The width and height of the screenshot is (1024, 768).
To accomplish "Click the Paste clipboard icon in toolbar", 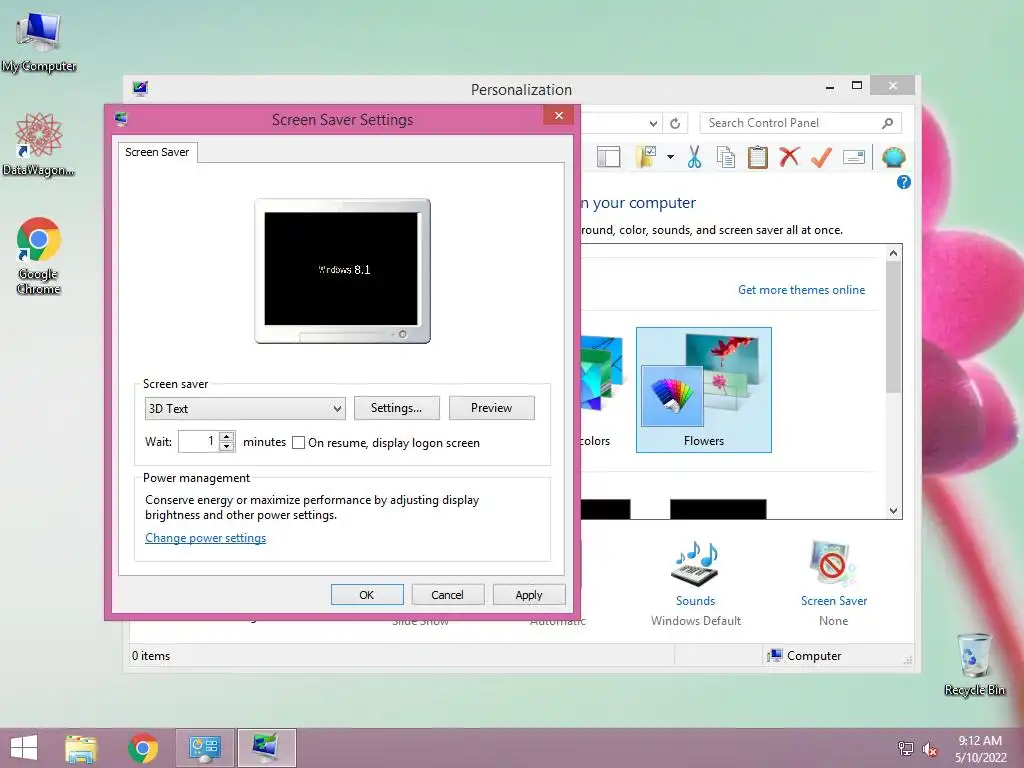I will (758, 157).
